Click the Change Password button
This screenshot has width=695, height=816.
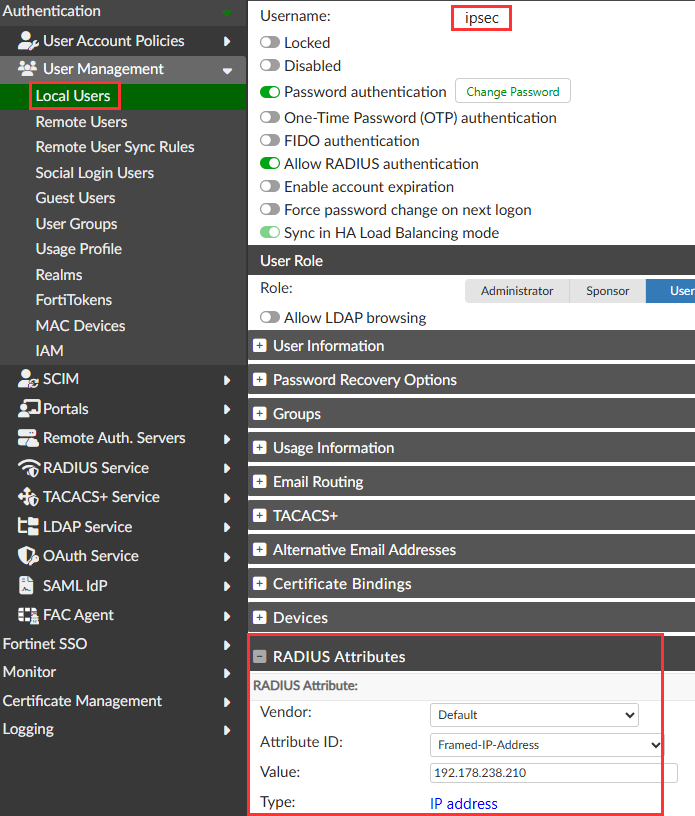(x=513, y=92)
